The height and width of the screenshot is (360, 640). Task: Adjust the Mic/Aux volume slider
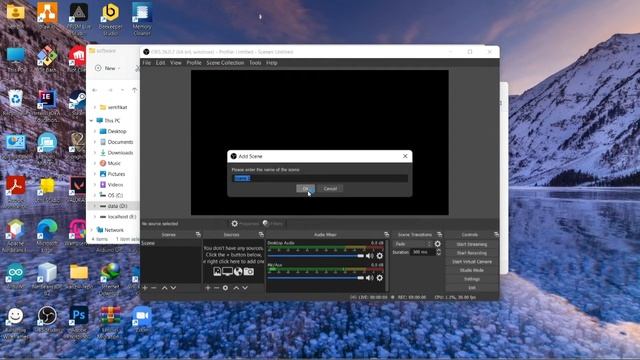316,278
